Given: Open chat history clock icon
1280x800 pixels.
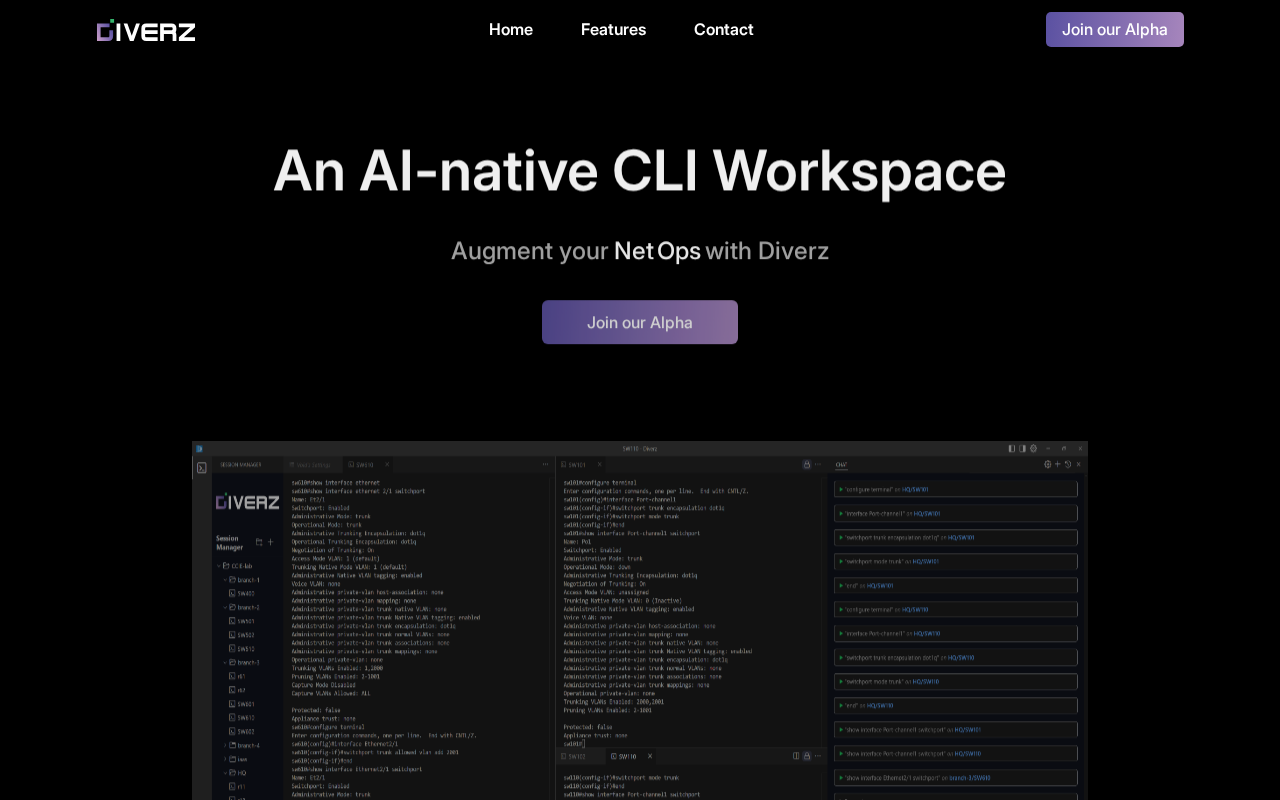Looking at the screenshot, I should click(1068, 464).
